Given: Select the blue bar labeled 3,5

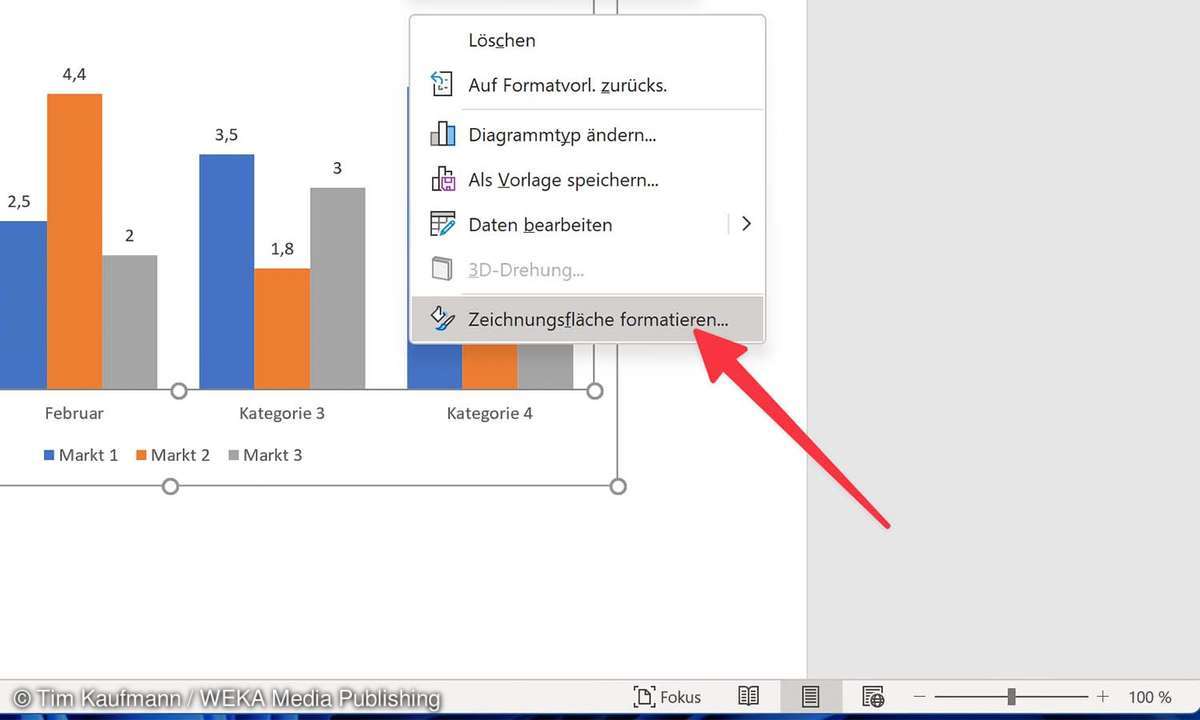Looking at the screenshot, I should click(226, 272).
